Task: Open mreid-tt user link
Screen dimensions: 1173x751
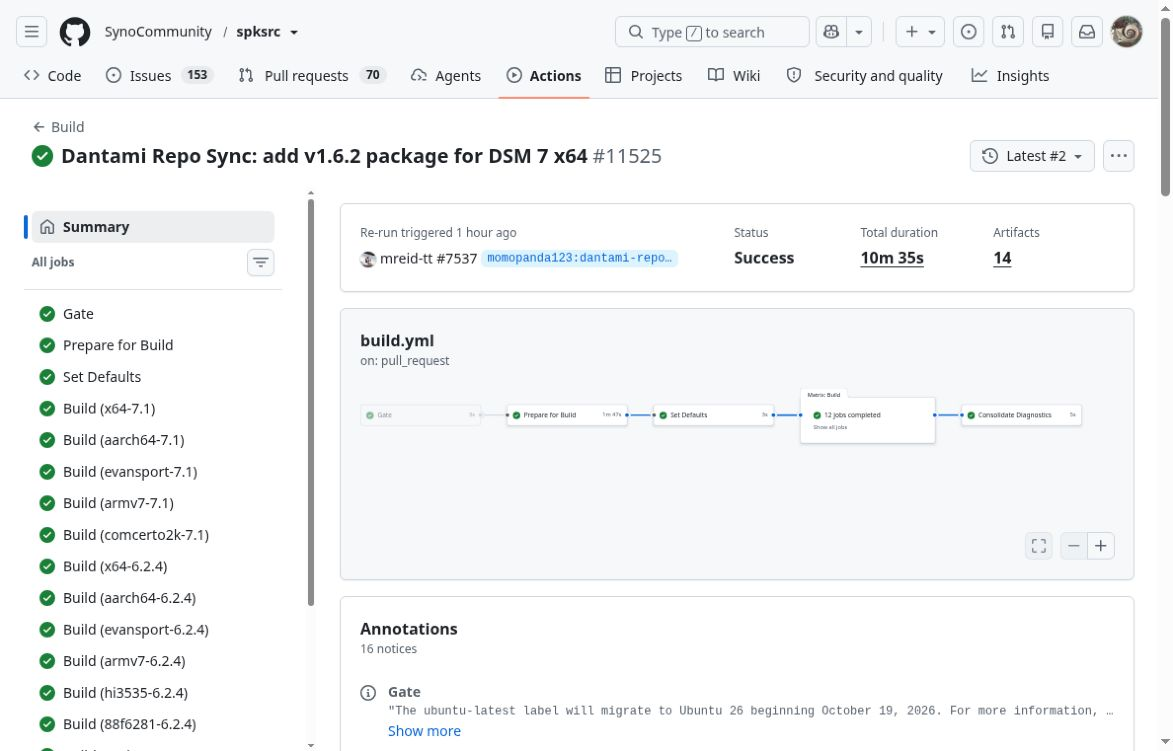Action: pyautogui.click(x=406, y=259)
